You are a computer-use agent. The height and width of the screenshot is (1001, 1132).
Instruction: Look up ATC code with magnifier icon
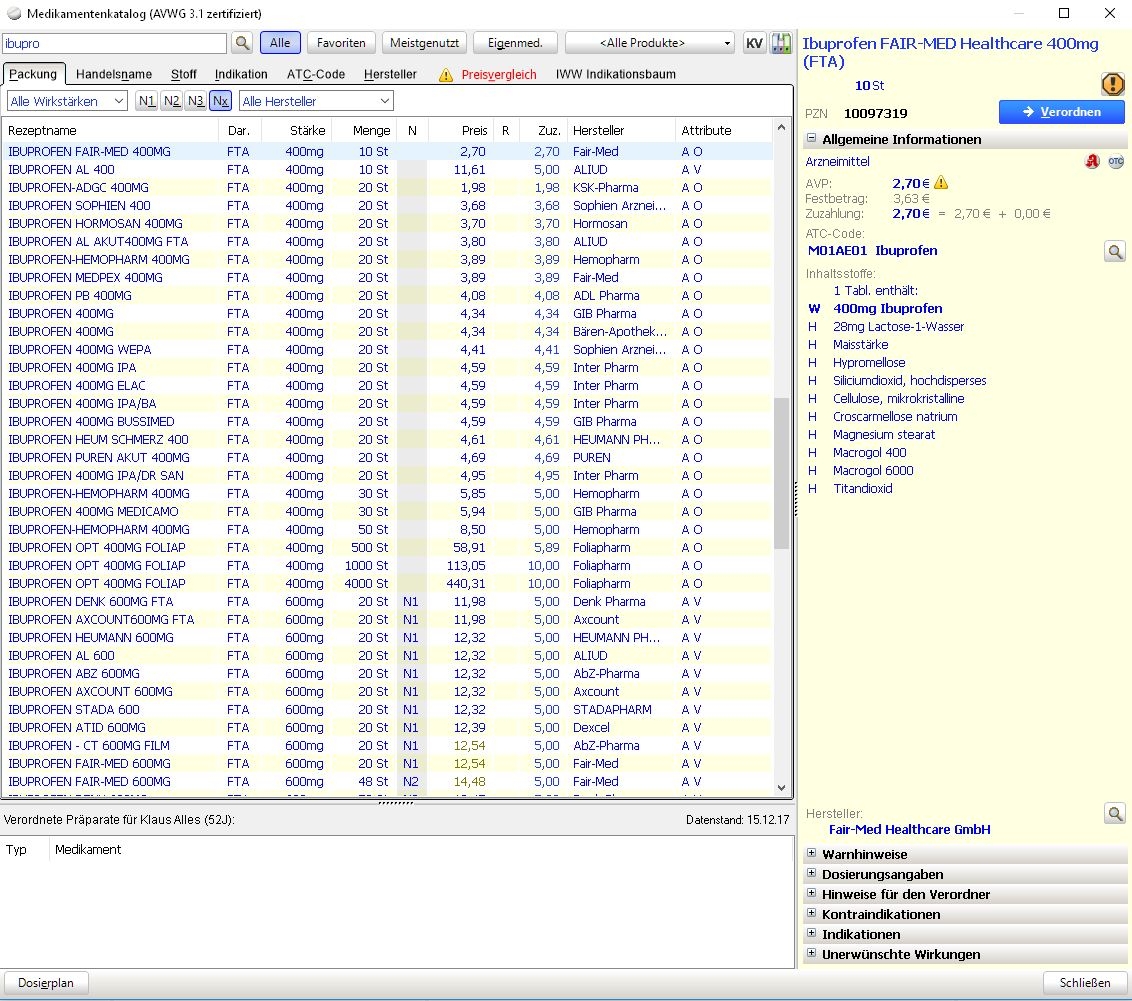(x=1114, y=251)
